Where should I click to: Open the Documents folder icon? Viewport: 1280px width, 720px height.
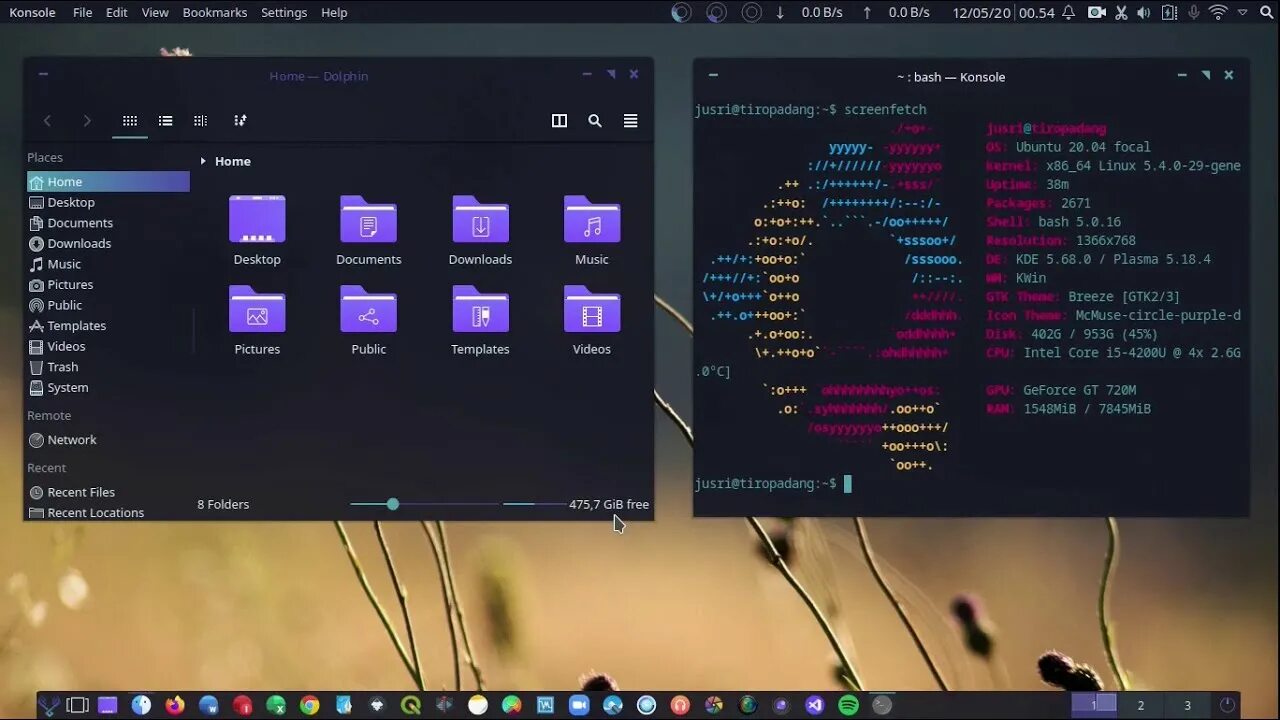(x=369, y=219)
